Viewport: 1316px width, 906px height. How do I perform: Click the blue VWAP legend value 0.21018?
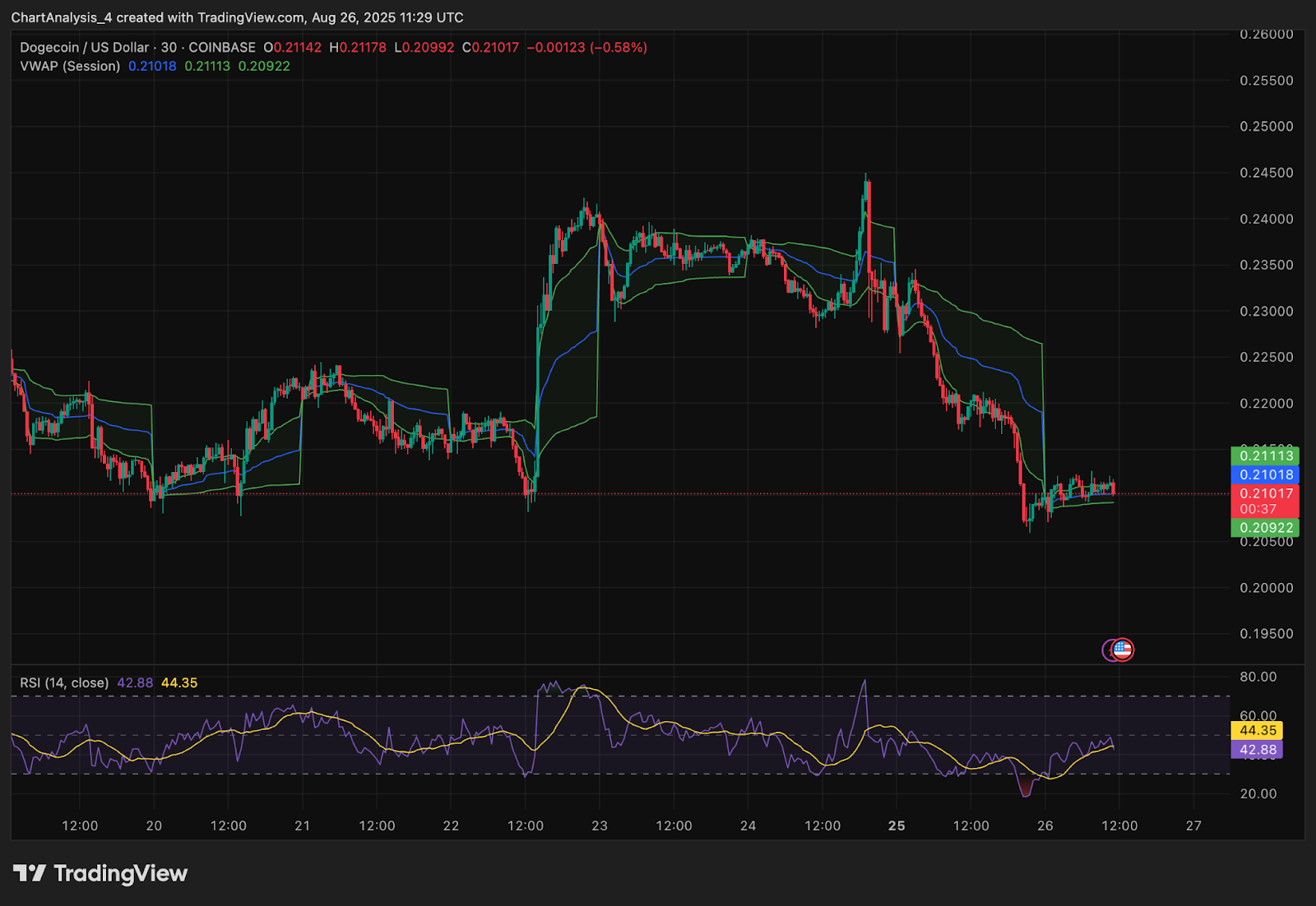152,66
